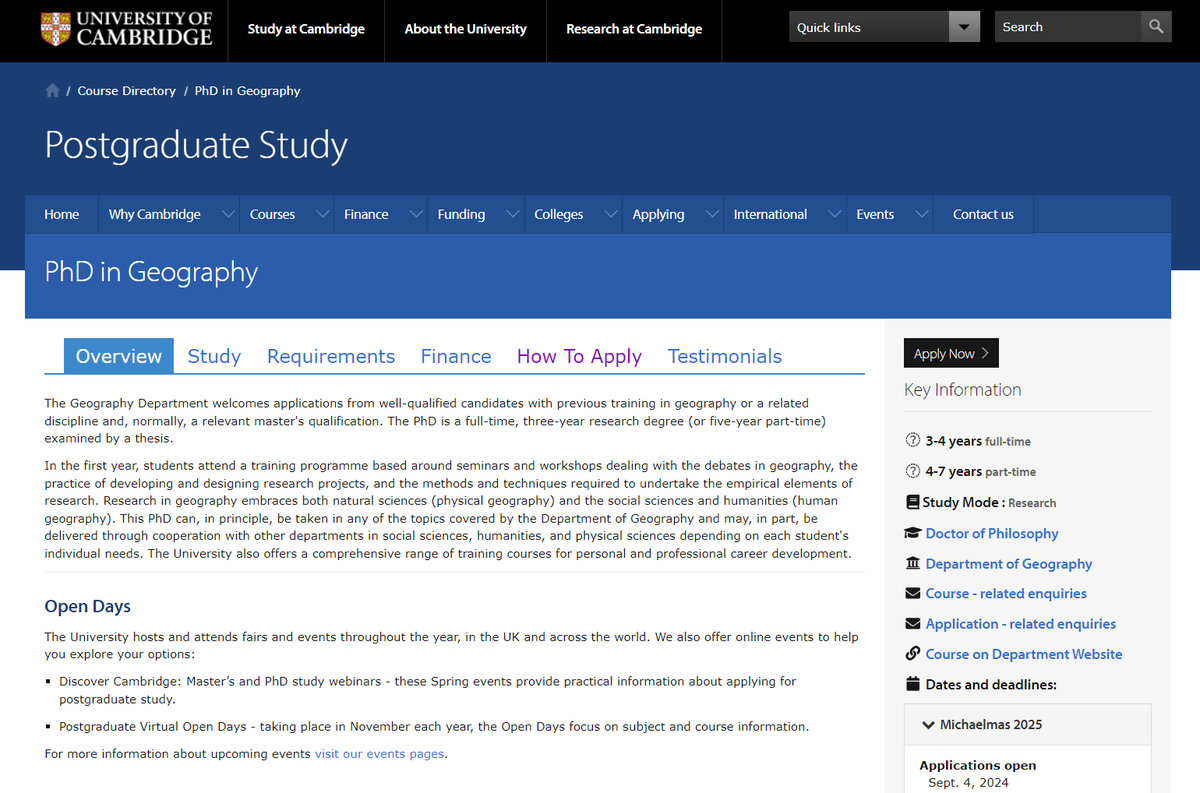Click the Sept. 4, 2024 date
Image resolution: width=1200 pixels, height=793 pixels.
click(968, 782)
